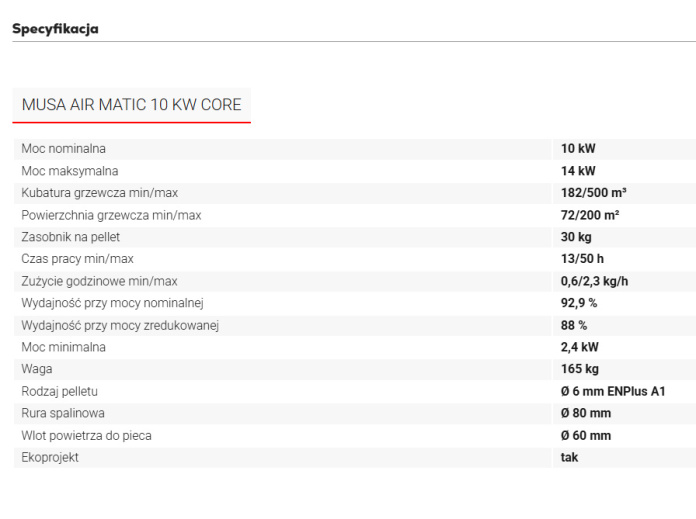Image resolution: width=696 pixels, height=519 pixels.
Task: Select the 13/50 h working time value
Action: 582,259
